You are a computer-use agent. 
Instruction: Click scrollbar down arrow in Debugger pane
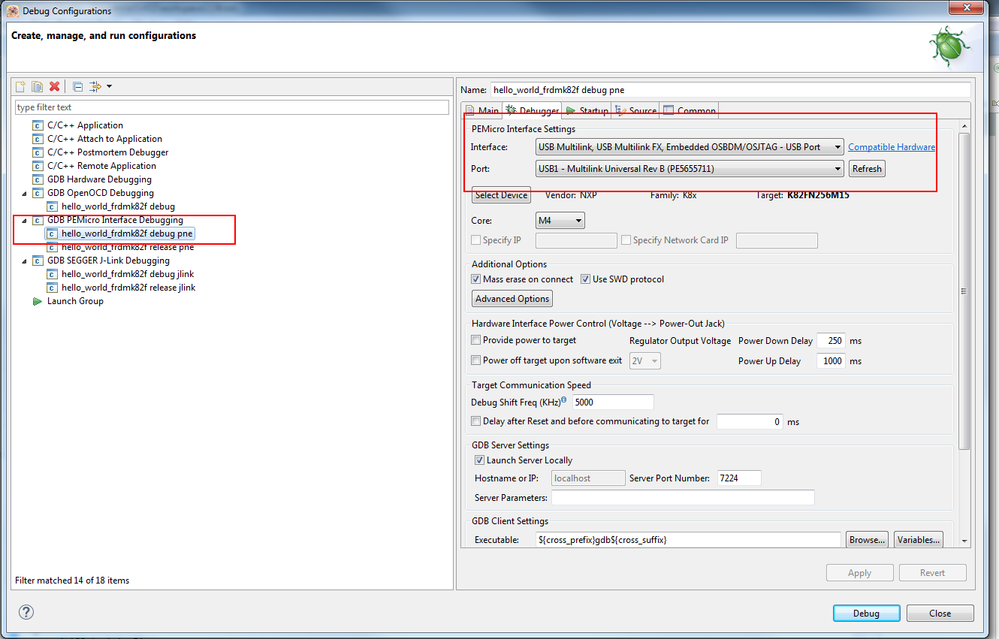964,540
